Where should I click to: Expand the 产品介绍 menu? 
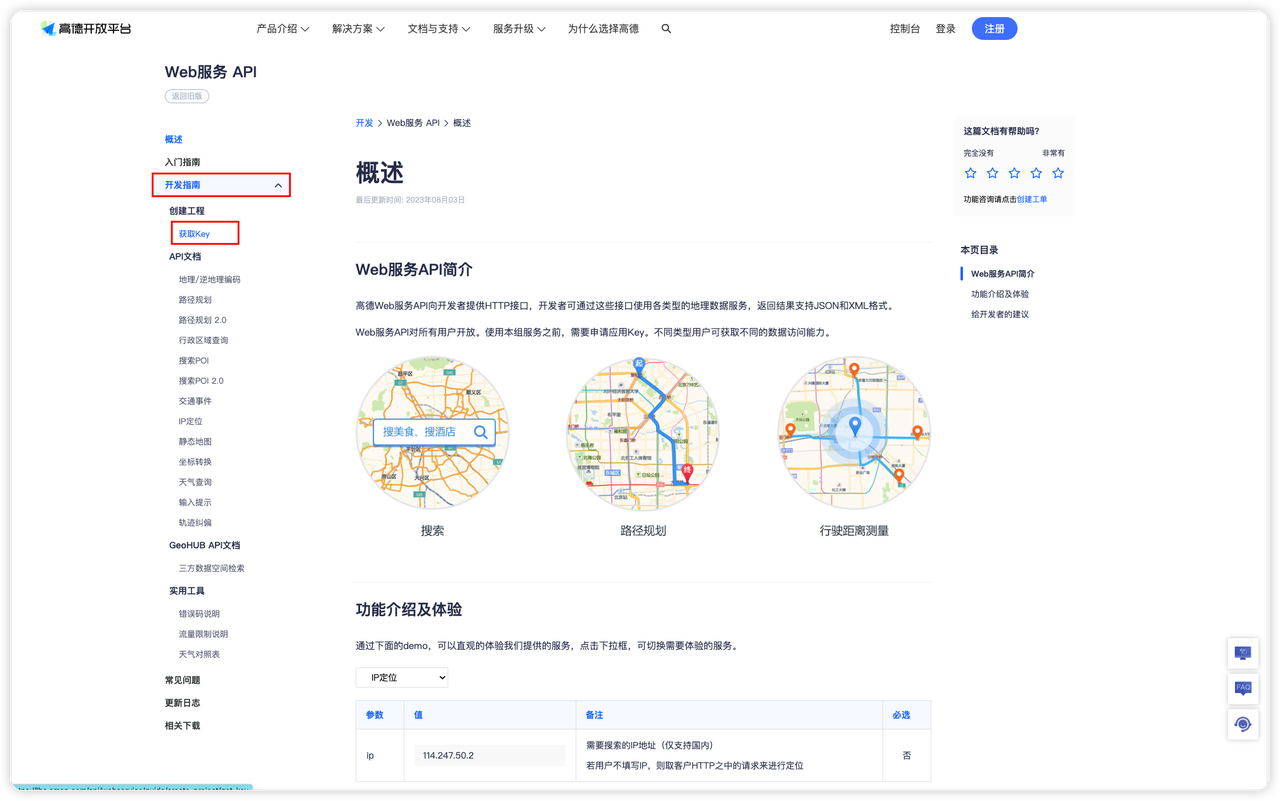pyautogui.click(x=283, y=29)
